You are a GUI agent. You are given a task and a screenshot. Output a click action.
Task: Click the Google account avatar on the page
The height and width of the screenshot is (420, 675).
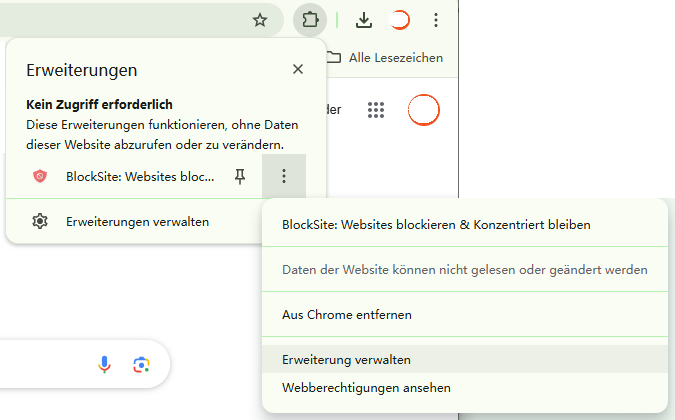(424, 110)
